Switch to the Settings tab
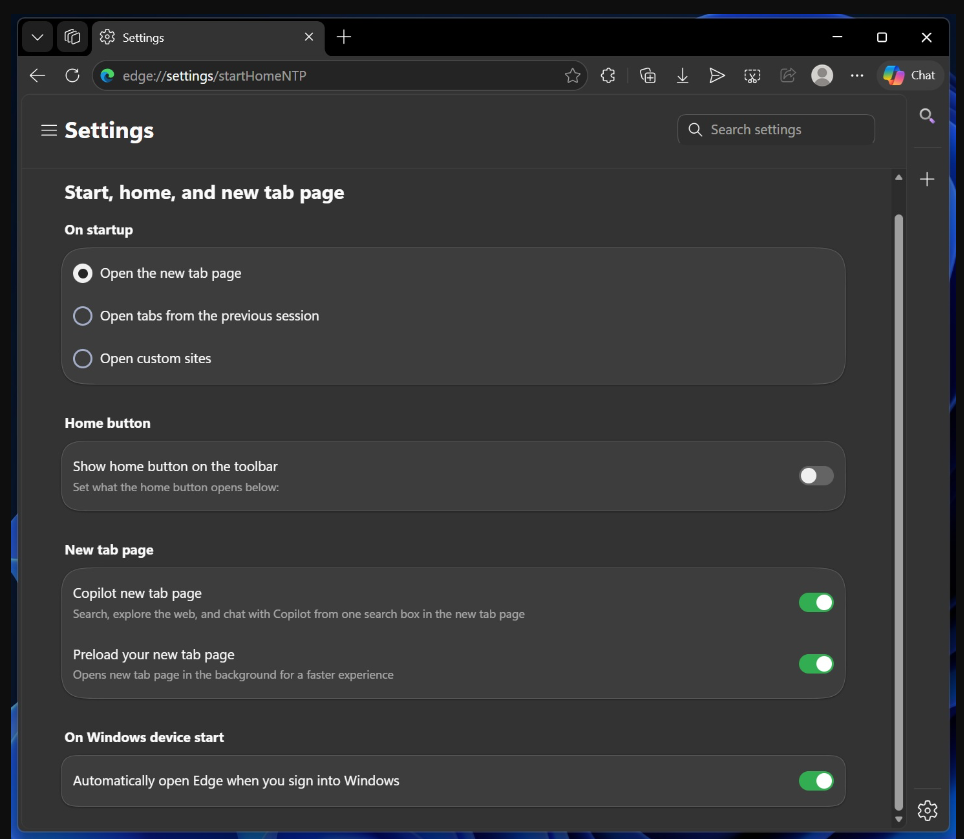 pyautogui.click(x=200, y=37)
